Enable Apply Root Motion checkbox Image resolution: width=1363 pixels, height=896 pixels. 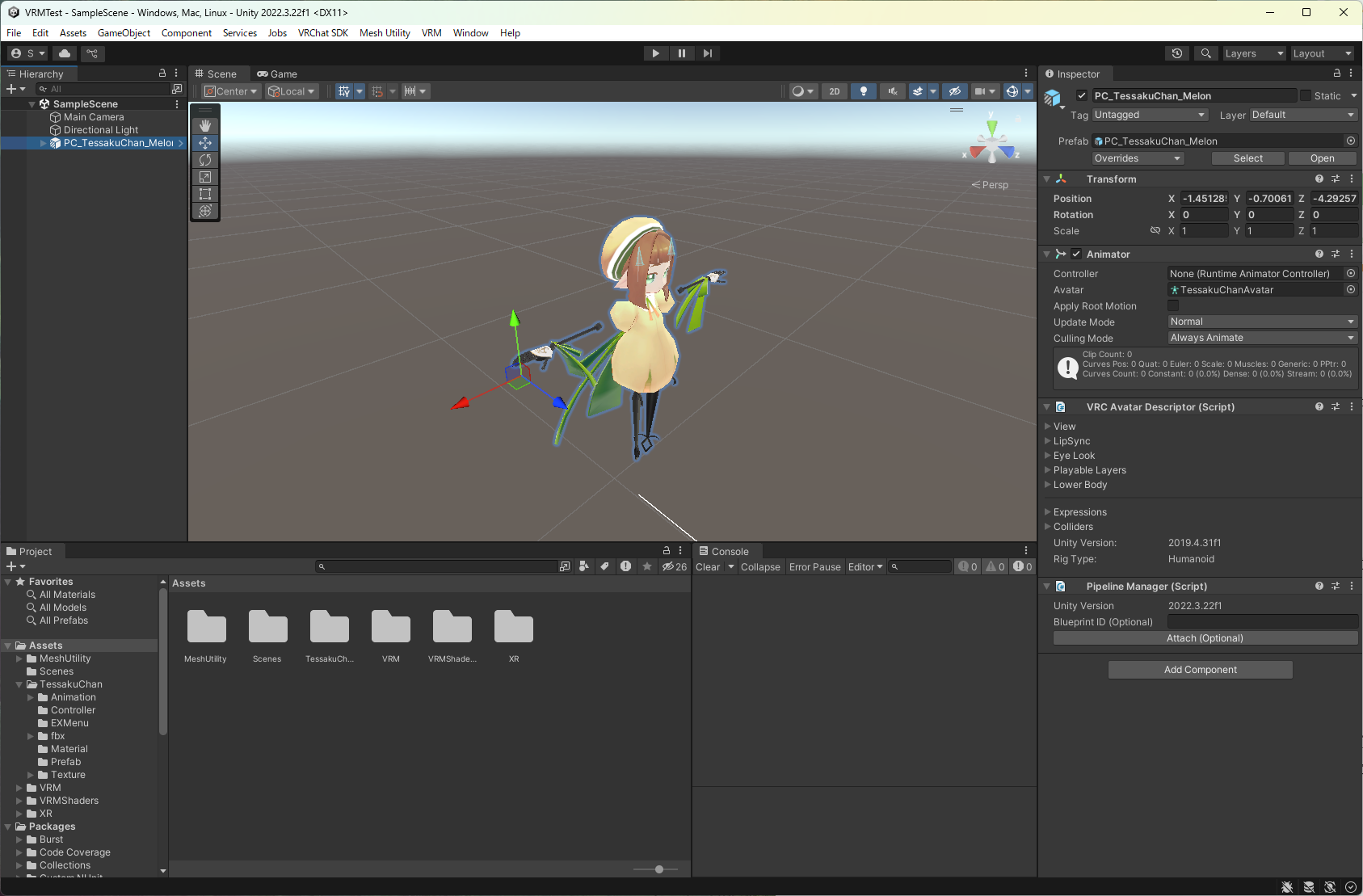[1173, 305]
